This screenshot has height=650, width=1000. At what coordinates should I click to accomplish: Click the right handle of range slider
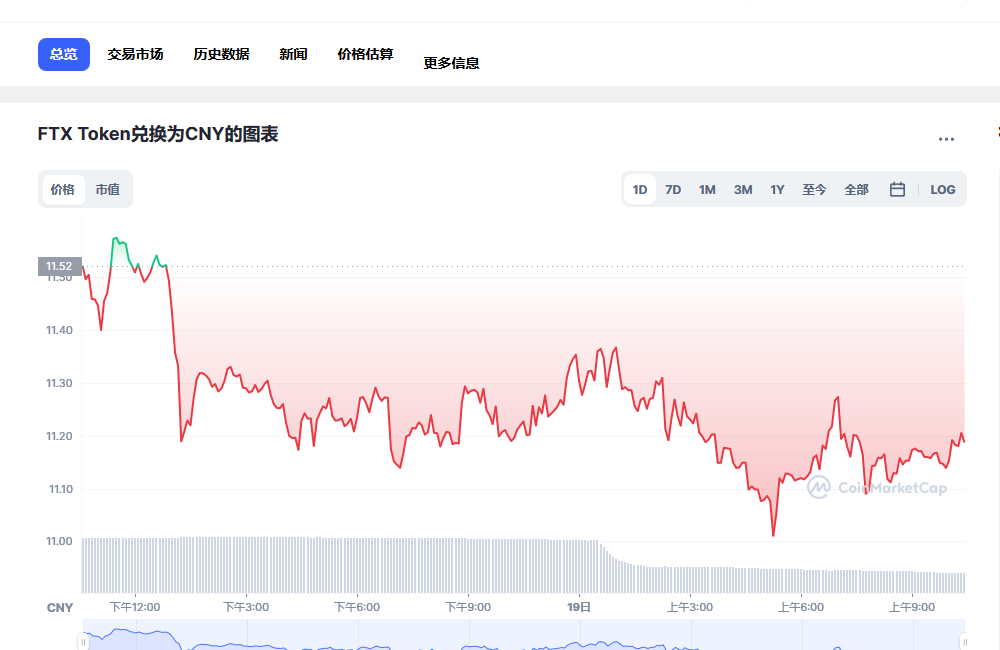point(964,642)
